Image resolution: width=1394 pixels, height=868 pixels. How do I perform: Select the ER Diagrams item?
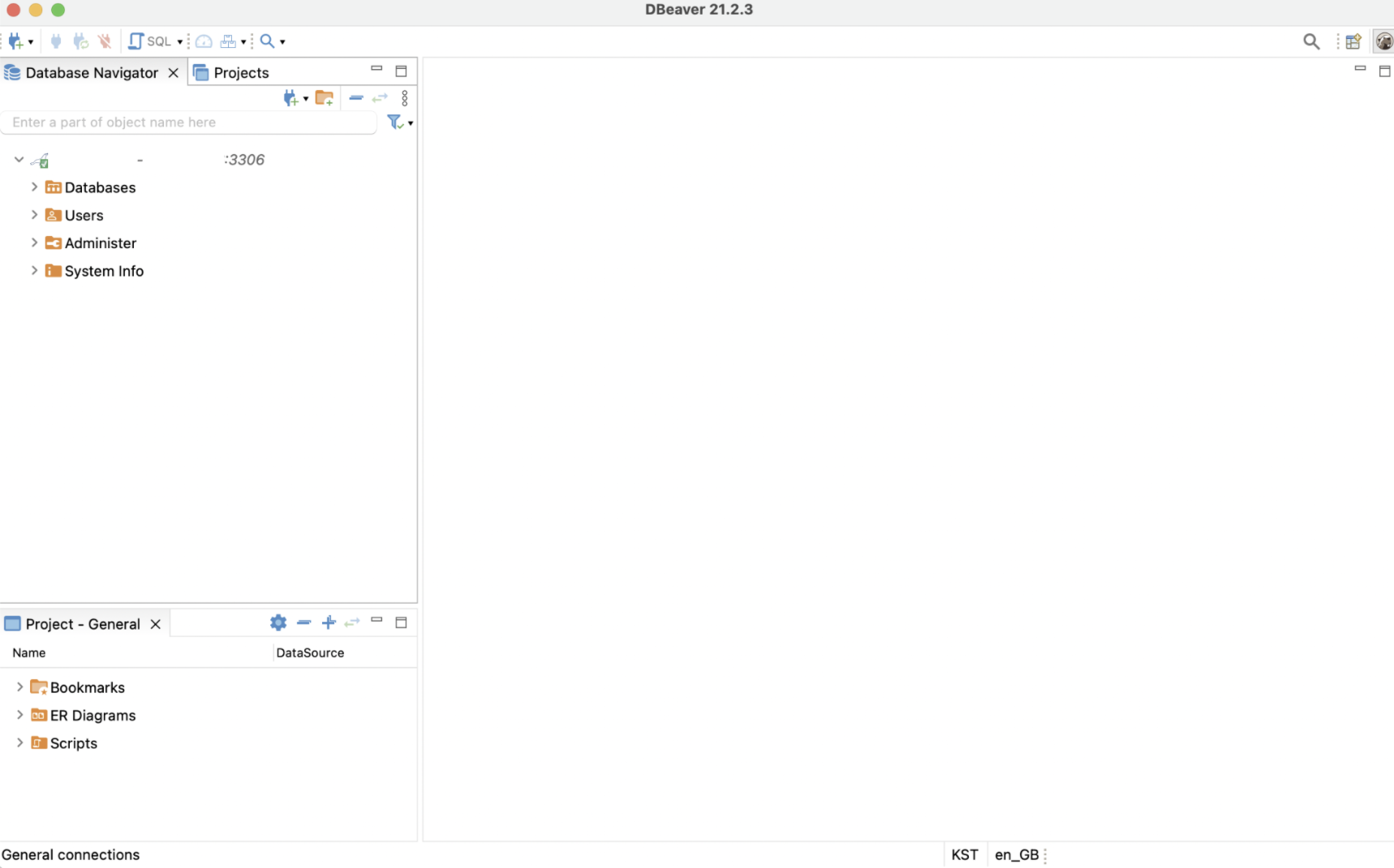[84, 715]
